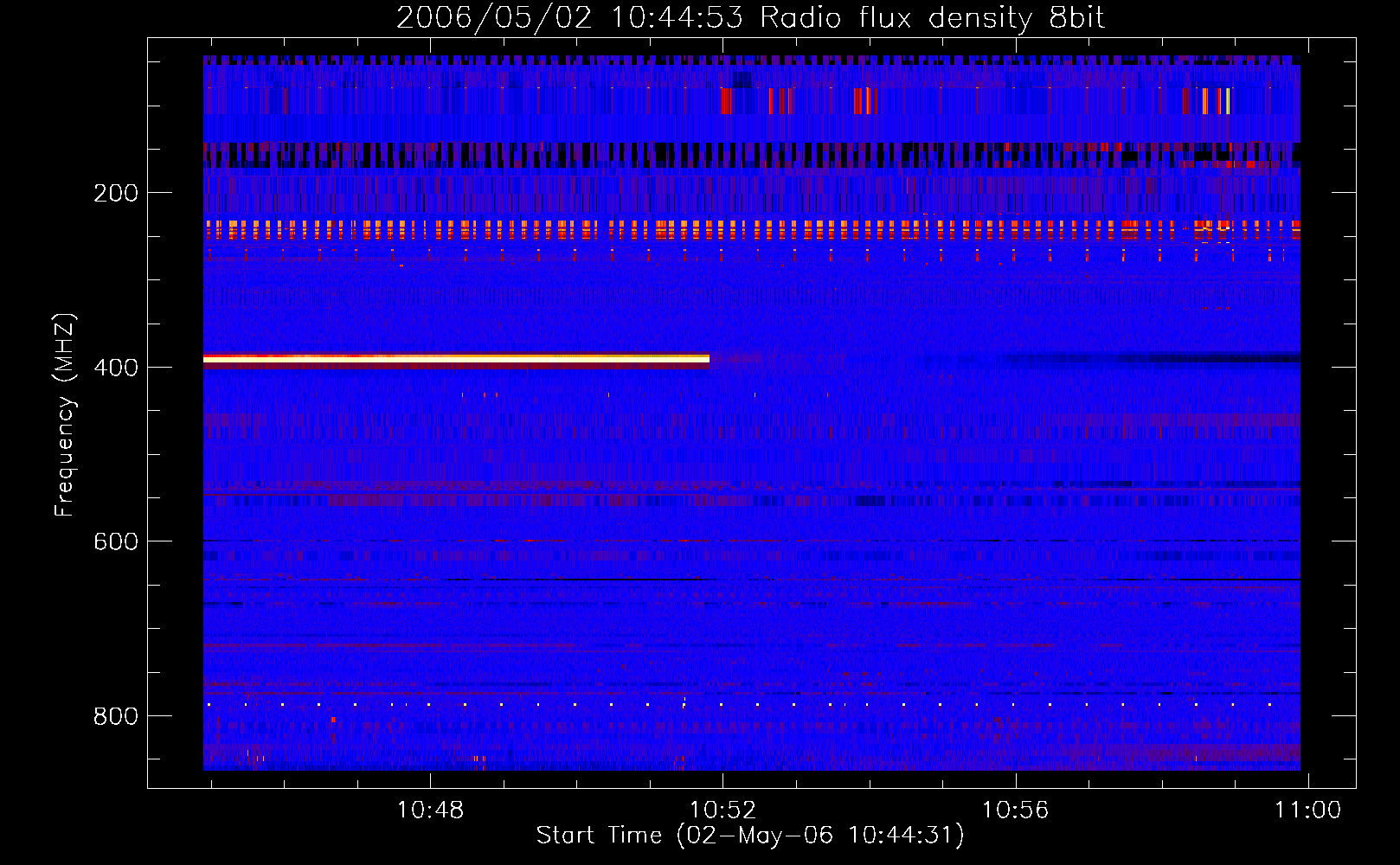Click the 10:52 time tick label
Viewport: 1400px width, 865px height.
coord(722,811)
